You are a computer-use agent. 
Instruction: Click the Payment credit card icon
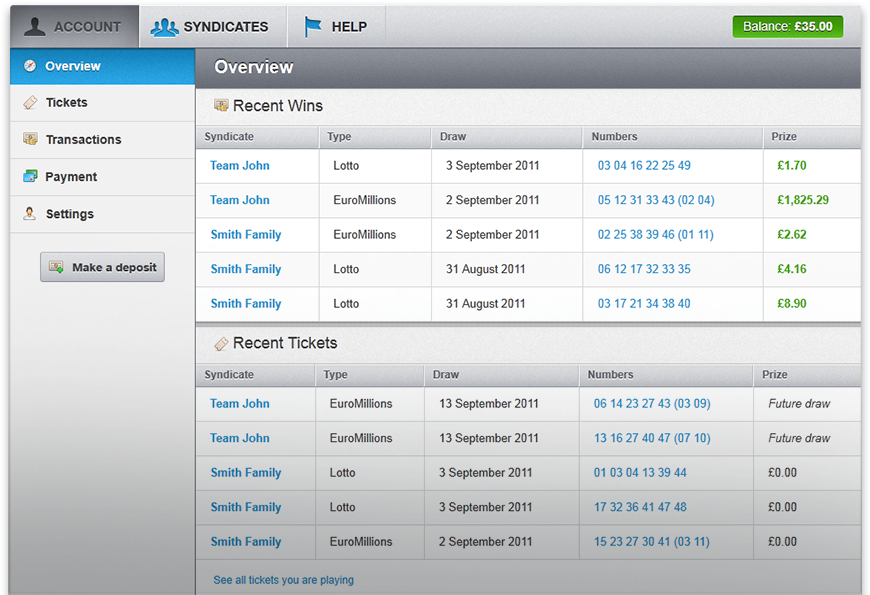[x=30, y=177]
